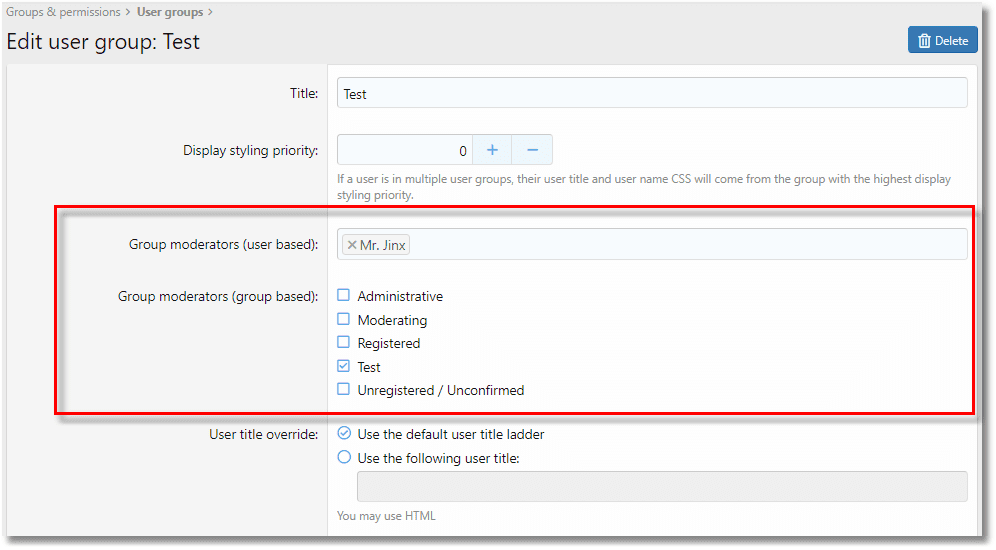The height and width of the screenshot is (550, 996).
Task: Click into the Title text field
Action: click(651, 93)
